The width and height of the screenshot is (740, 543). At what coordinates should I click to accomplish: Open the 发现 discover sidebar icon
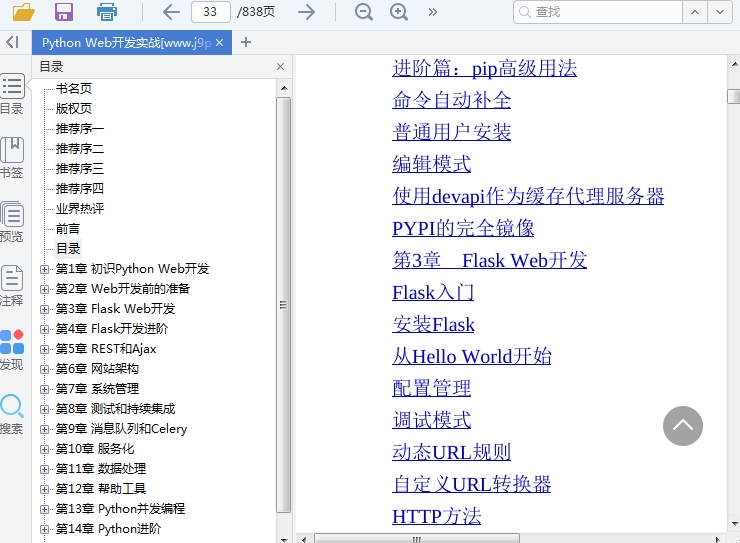pos(12,350)
